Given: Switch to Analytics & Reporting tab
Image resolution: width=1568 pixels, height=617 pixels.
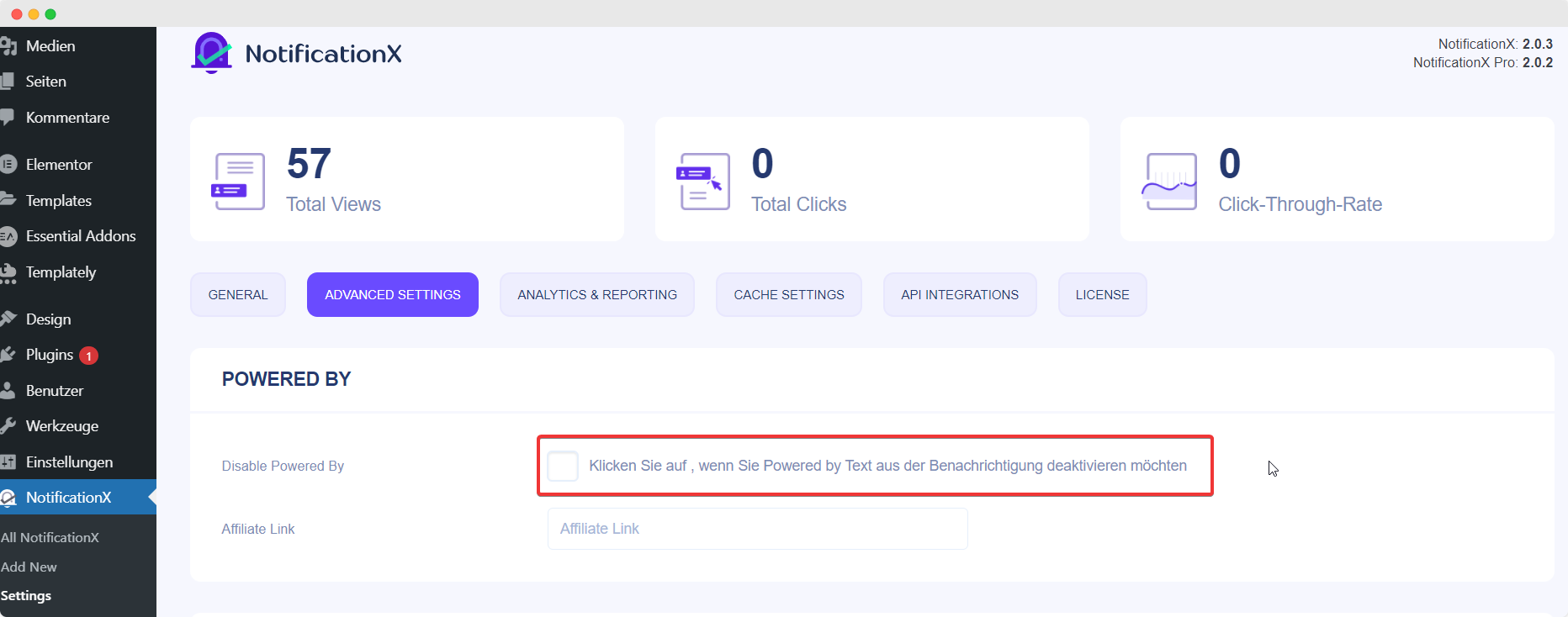Looking at the screenshot, I should pos(597,295).
